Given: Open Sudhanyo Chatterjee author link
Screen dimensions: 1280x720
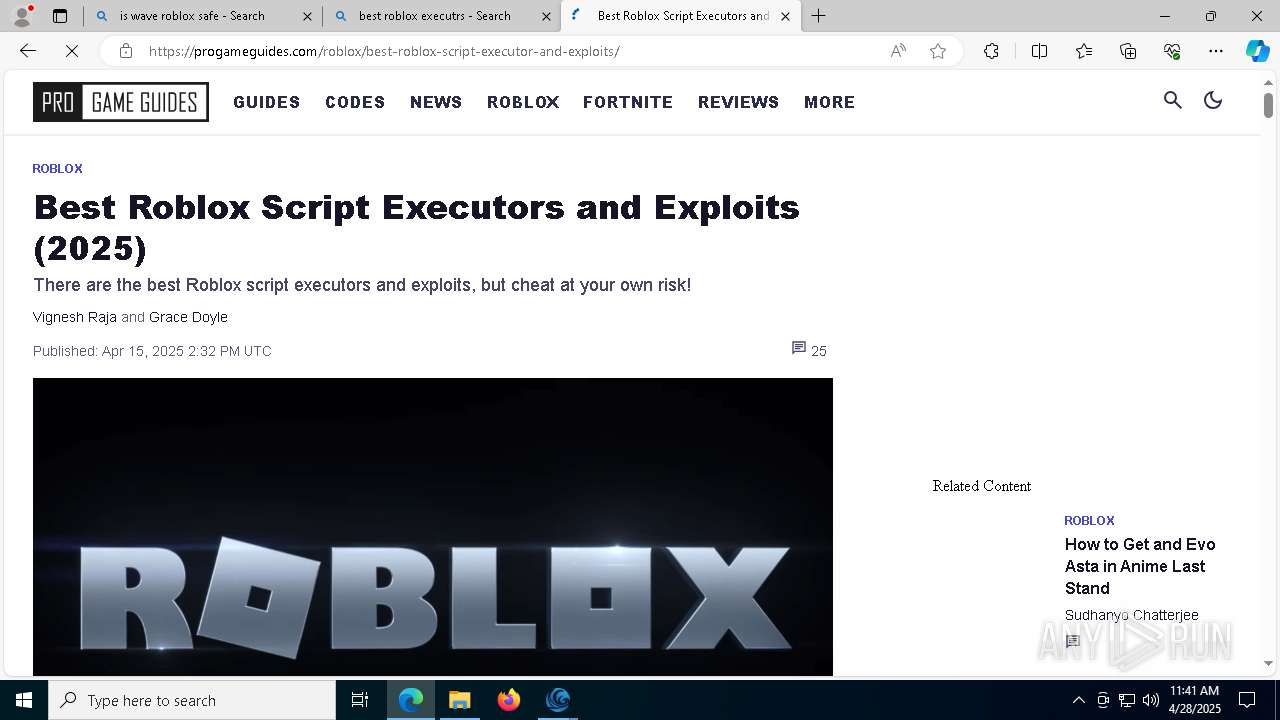Looking at the screenshot, I should [1131, 615].
